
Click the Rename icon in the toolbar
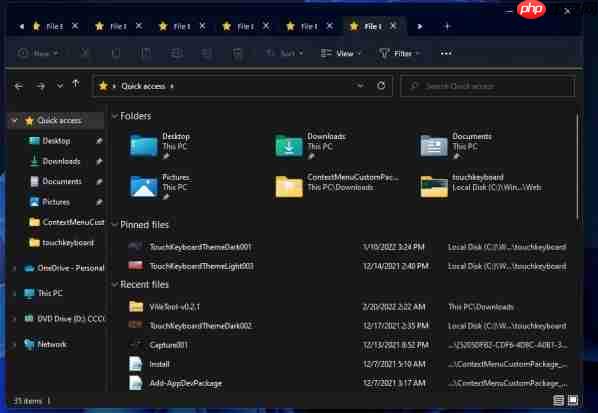[x=176, y=53]
